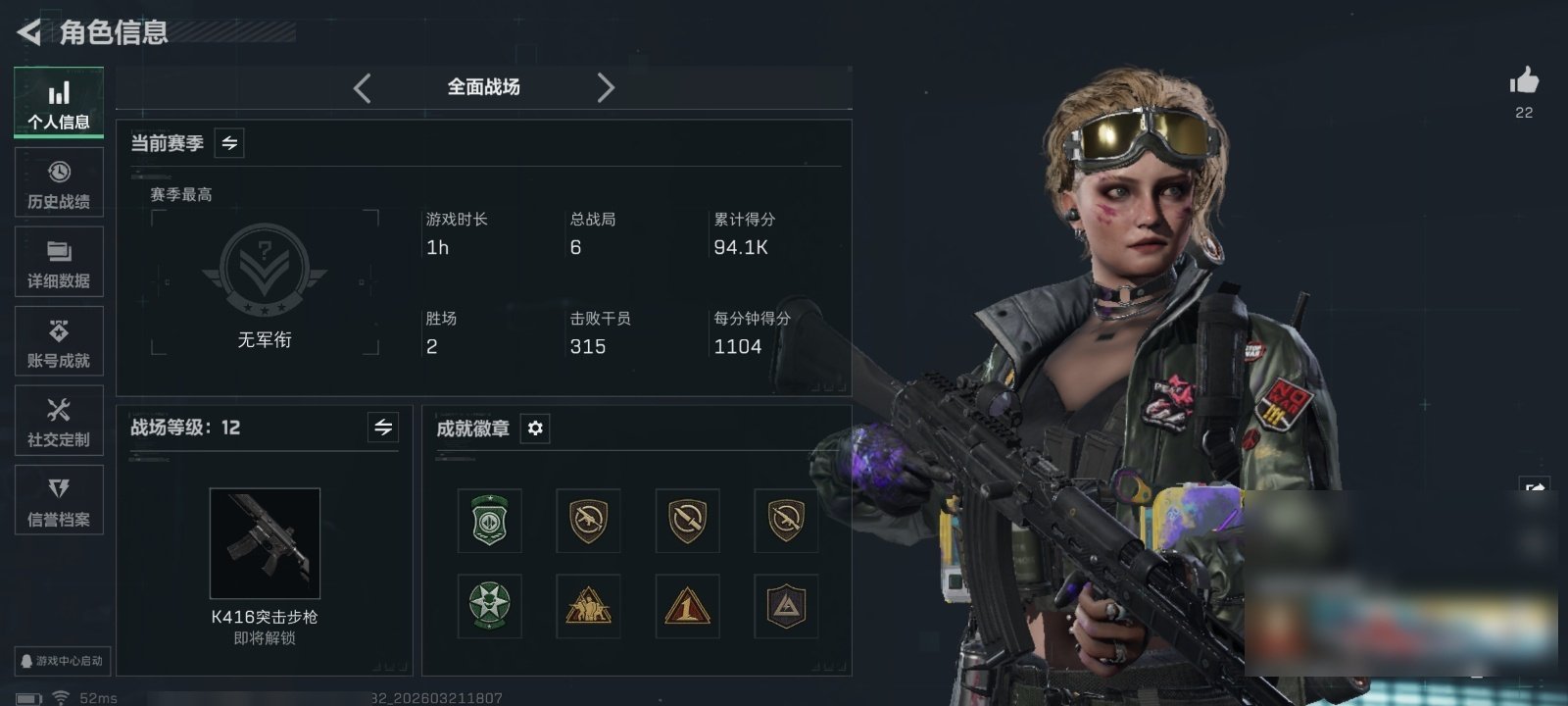1568x706 pixels.
Task: Select the green shield achievement badge
Action: point(489,521)
